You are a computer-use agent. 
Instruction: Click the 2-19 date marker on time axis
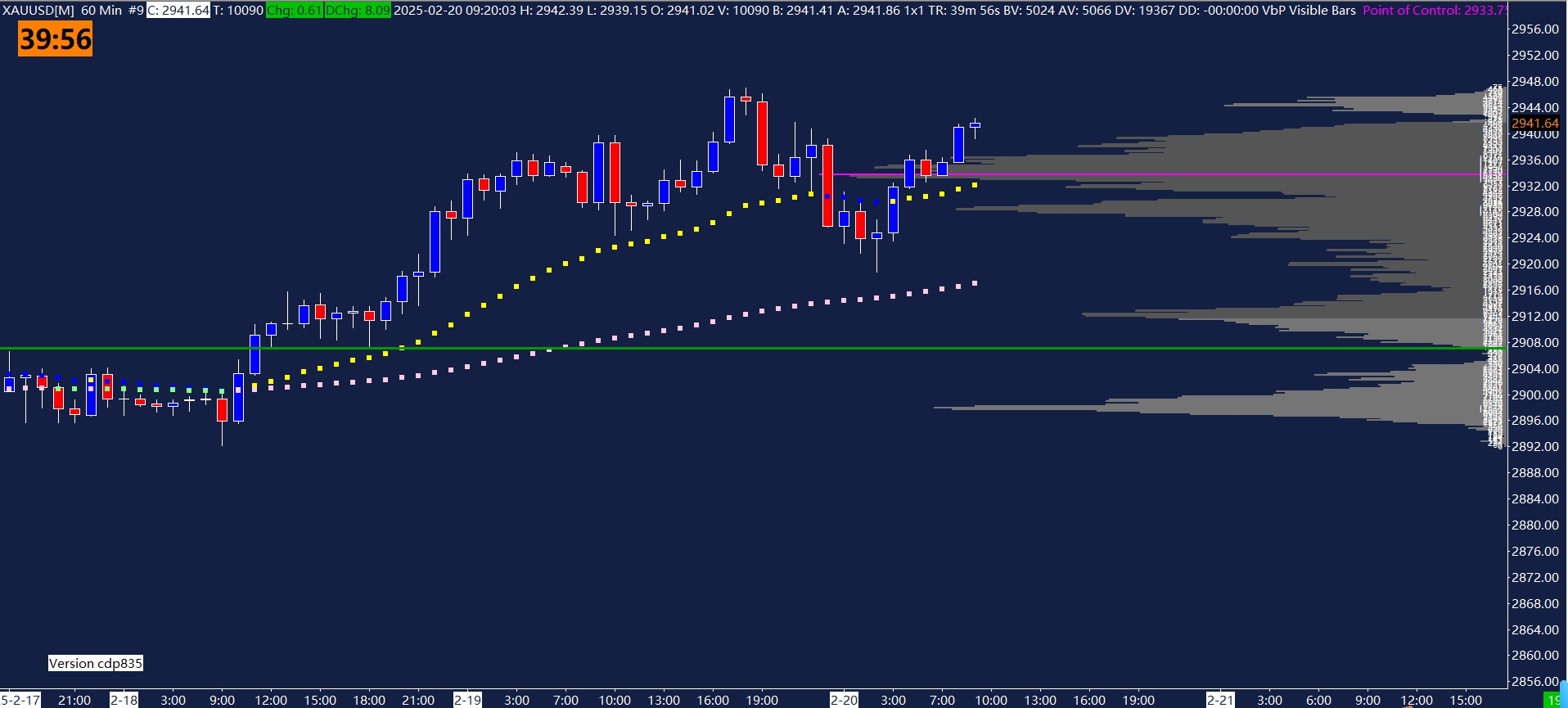point(467,701)
